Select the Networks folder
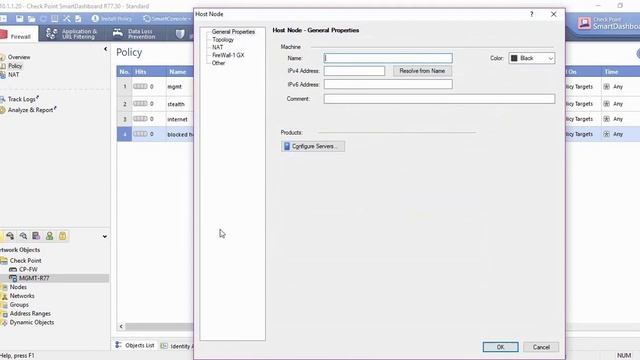This screenshot has height=360, width=640. point(22,296)
